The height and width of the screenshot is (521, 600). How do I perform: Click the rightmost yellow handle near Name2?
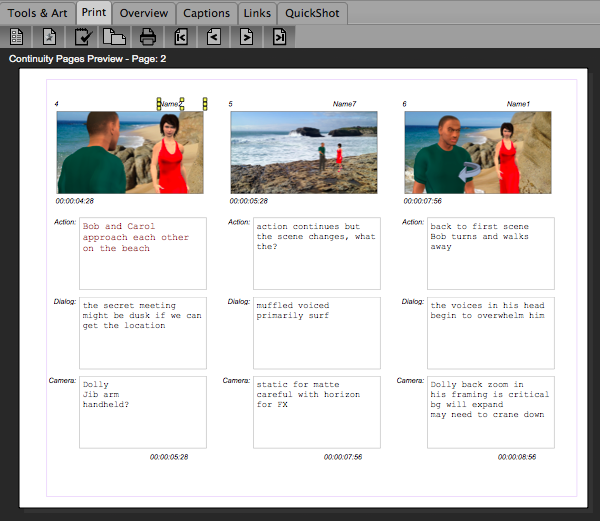click(x=205, y=104)
